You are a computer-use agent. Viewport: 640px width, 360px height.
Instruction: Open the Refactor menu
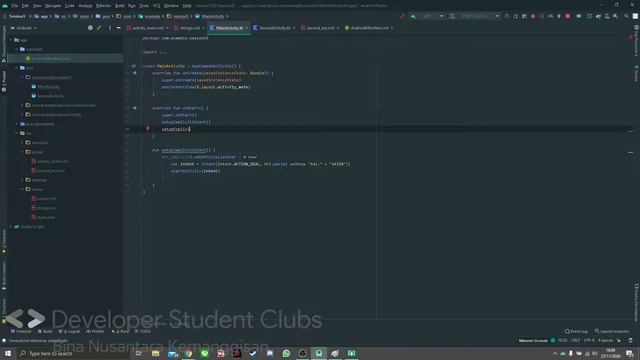[103, 6]
